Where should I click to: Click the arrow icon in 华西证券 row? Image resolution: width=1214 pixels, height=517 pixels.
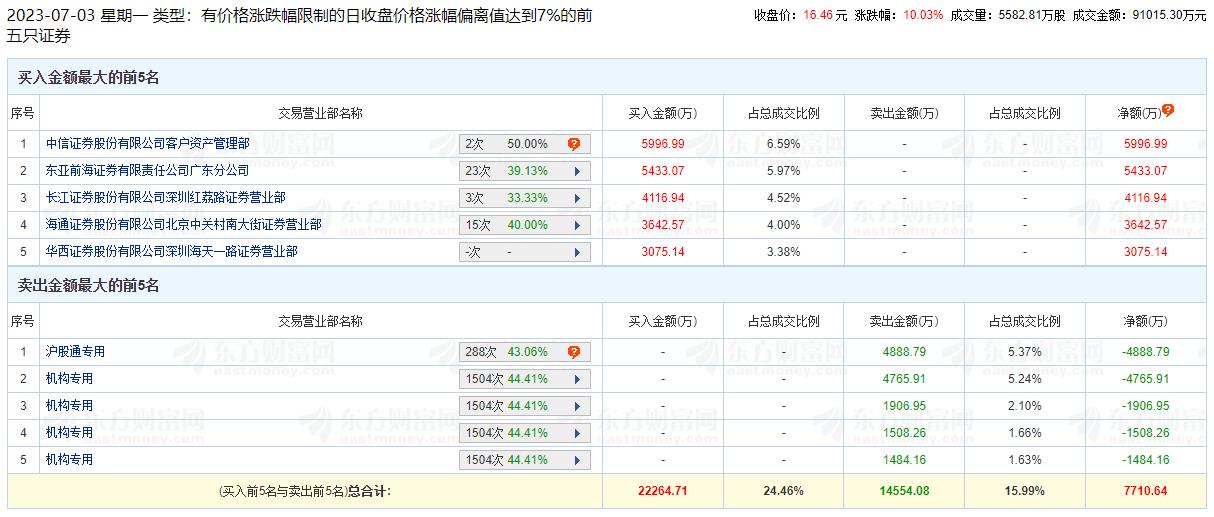click(x=577, y=252)
